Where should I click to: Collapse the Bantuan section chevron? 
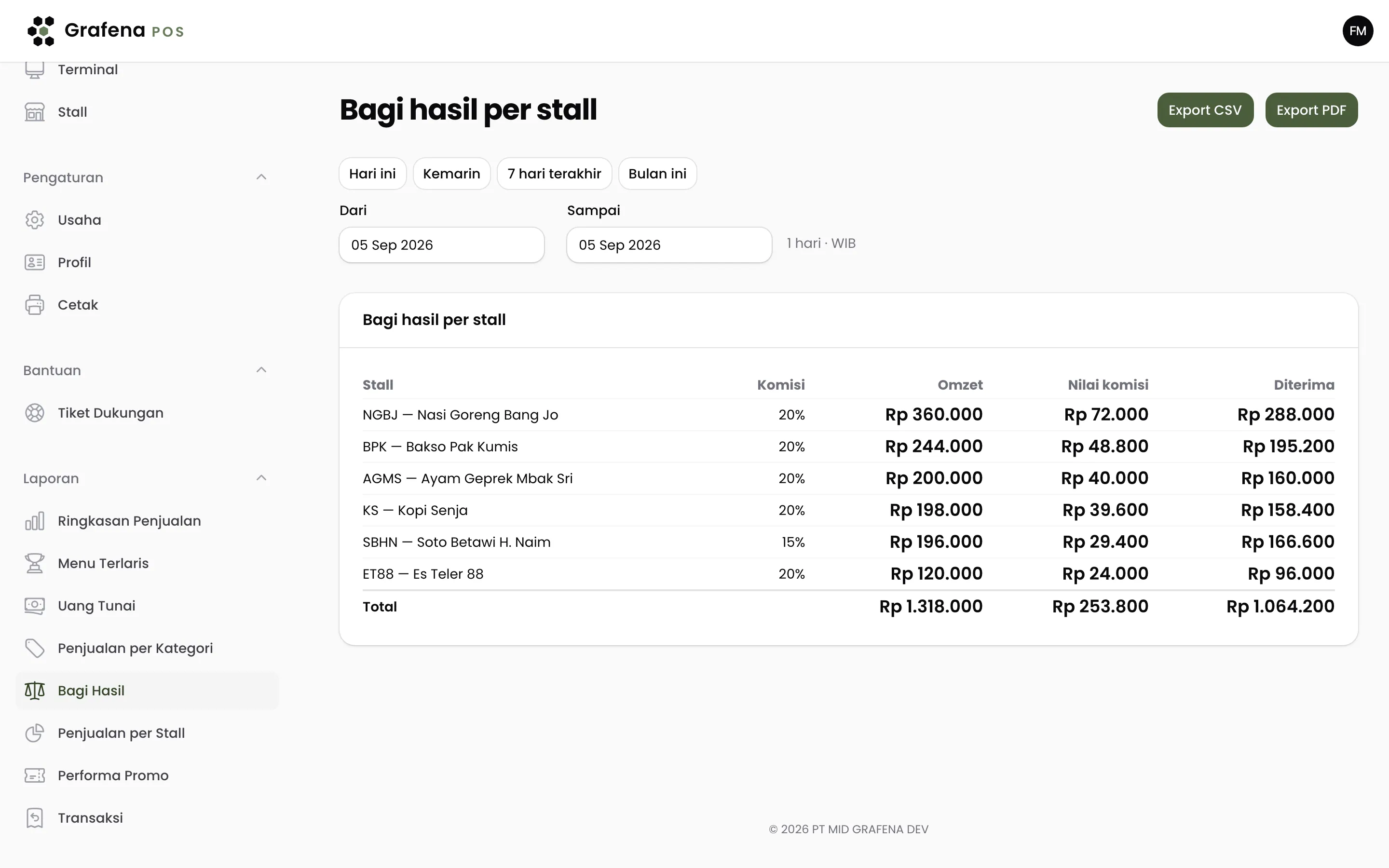click(261, 370)
